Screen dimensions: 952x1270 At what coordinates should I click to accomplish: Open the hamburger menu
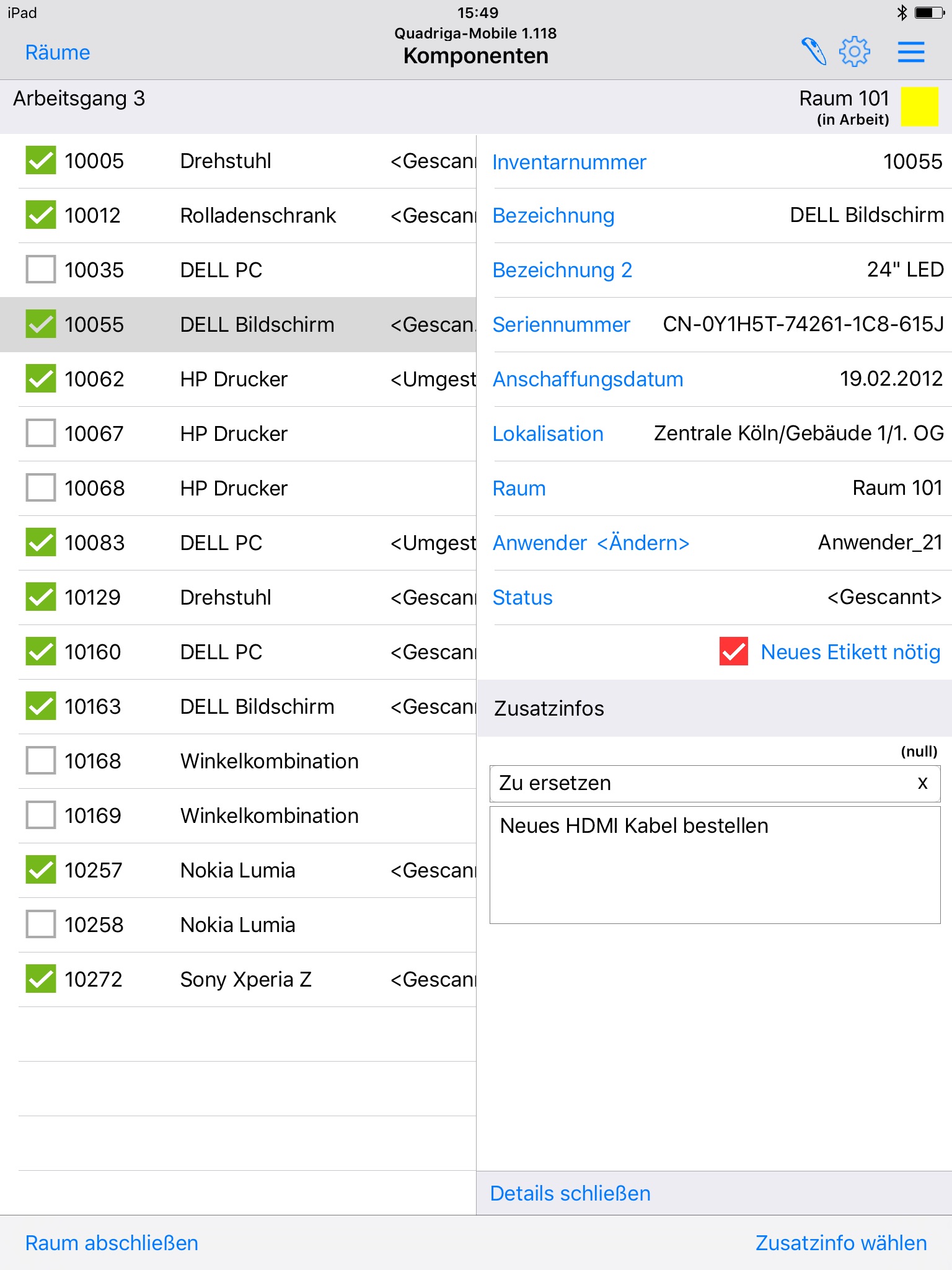[x=911, y=52]
